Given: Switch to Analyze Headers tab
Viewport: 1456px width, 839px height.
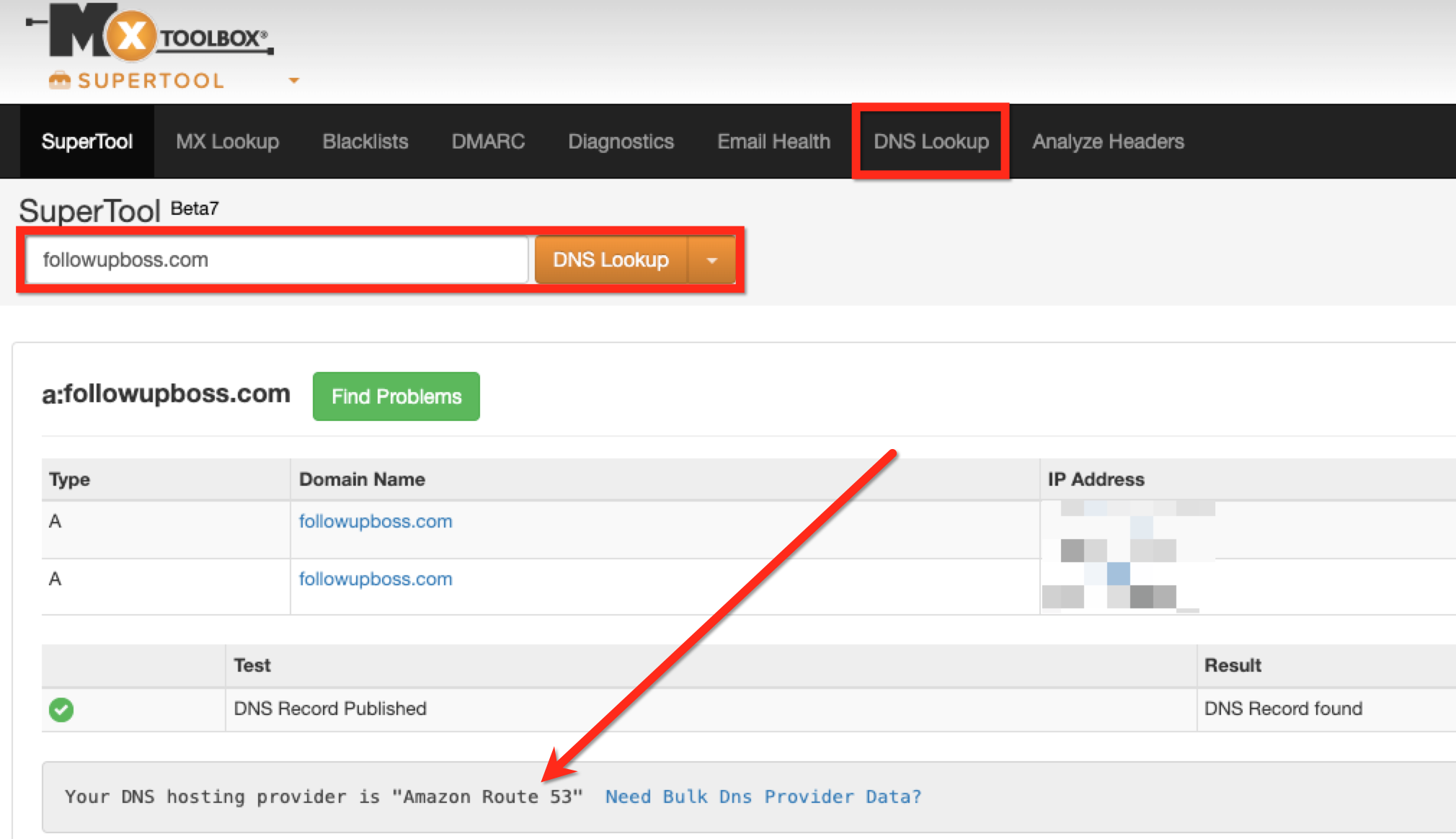Looking at the screenshot, I should click(x=1108, y=141).
